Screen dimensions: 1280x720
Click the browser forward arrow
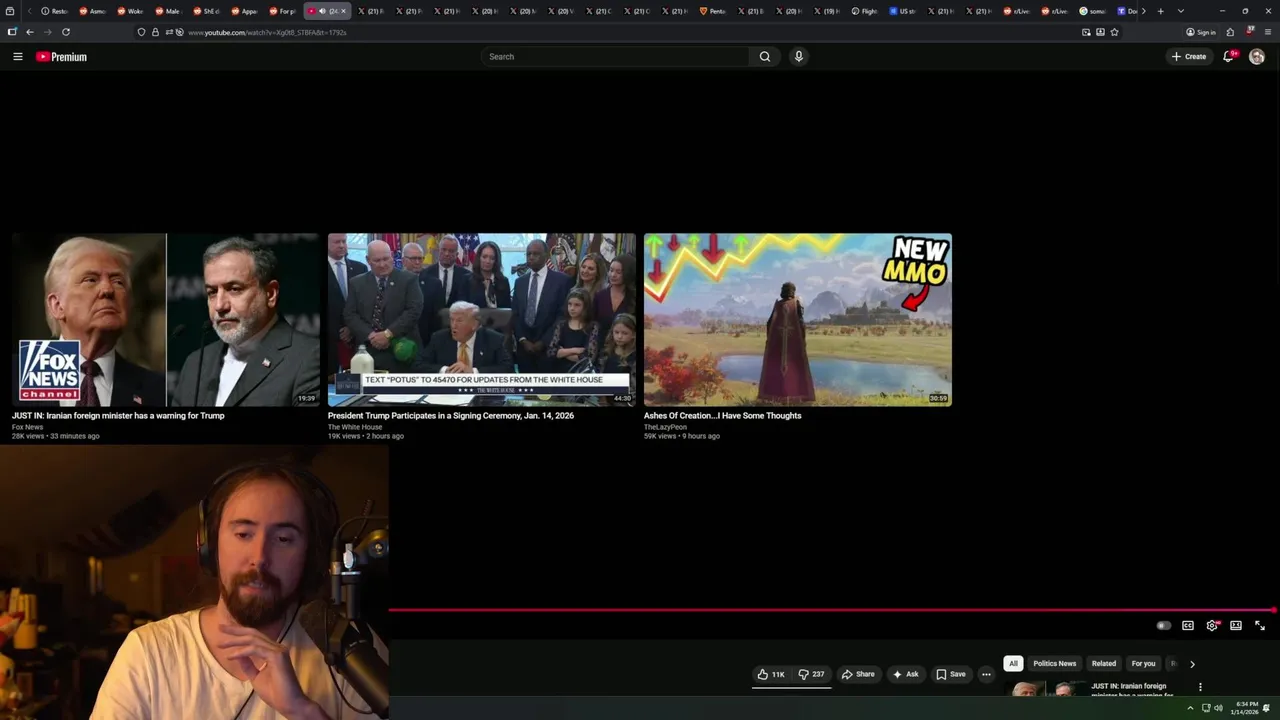47,32
